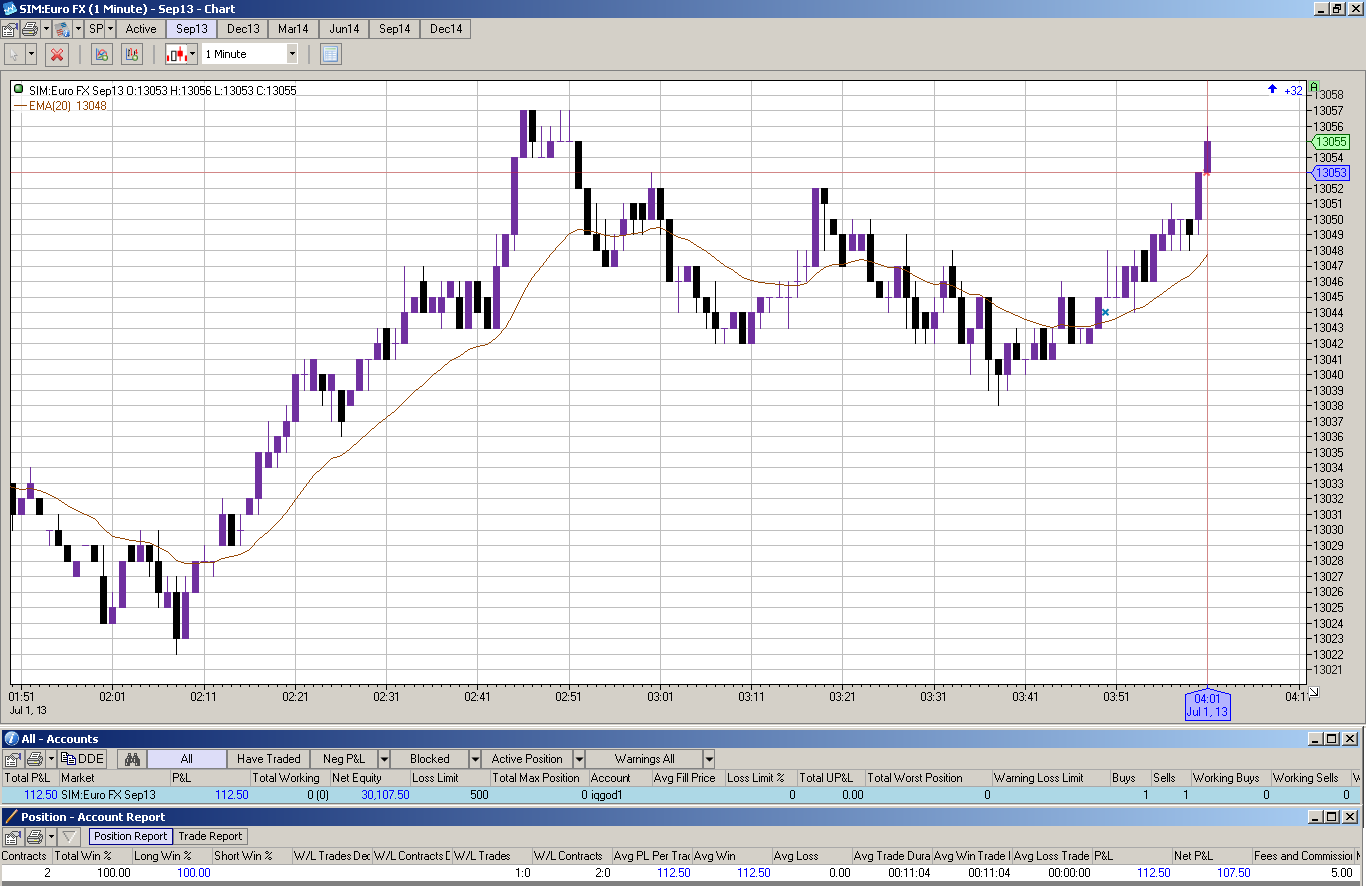Click the green 13055 price marker
Screen dimensions: 1366x886
(1330, 142)
